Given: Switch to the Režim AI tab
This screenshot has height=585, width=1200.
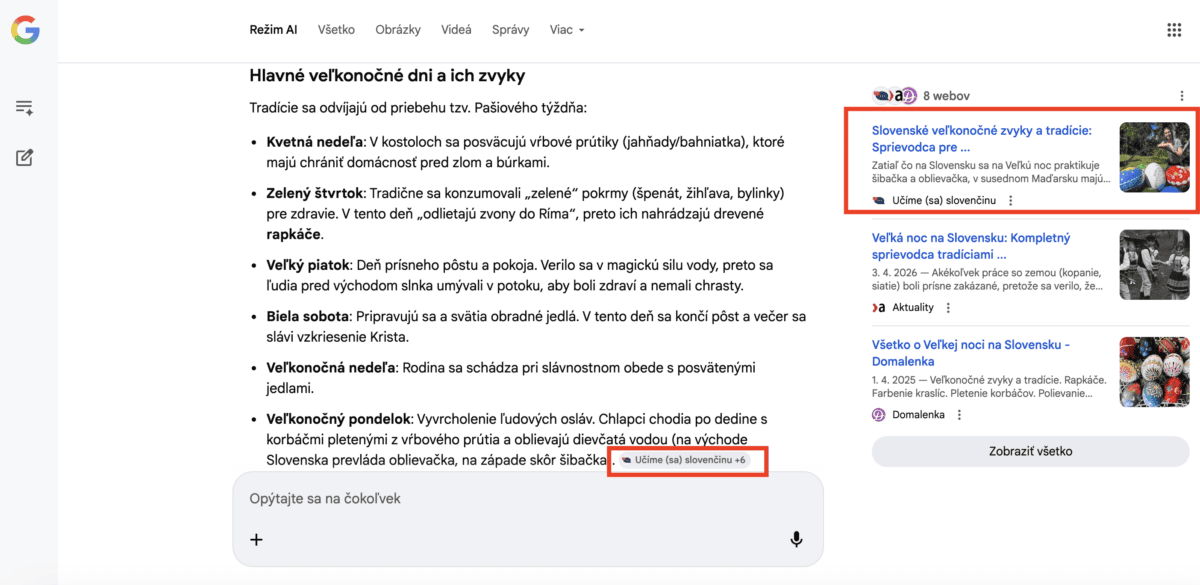Looking at the screenshot, I should coord(273,29).
